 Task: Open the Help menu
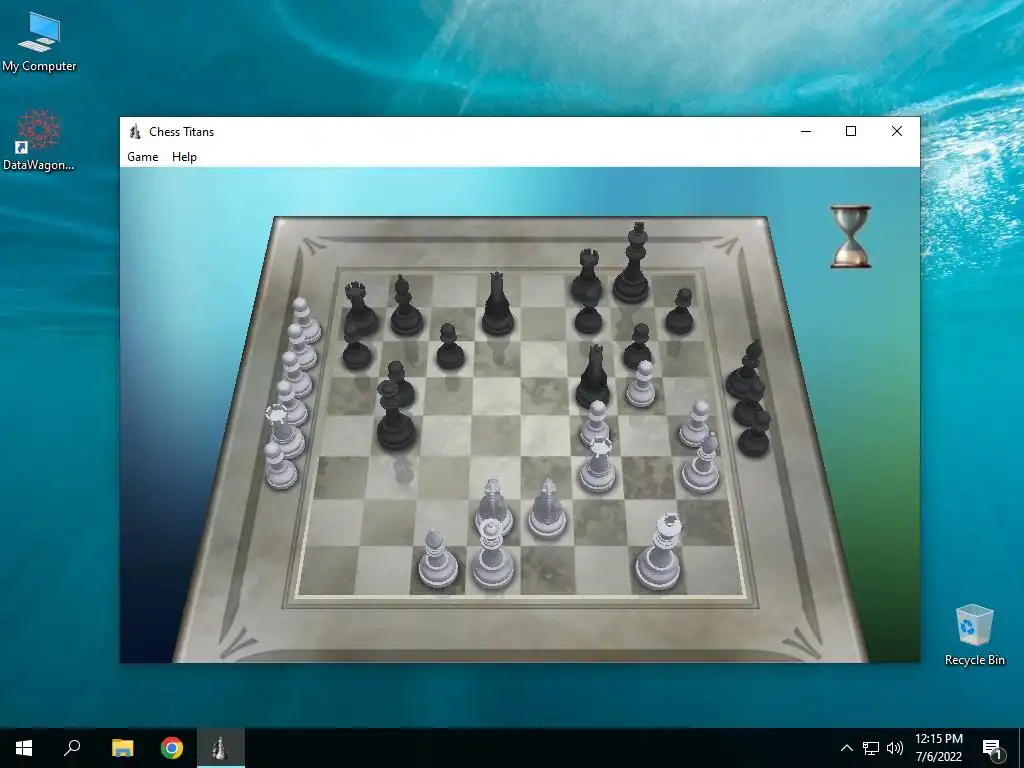(184, 157)
